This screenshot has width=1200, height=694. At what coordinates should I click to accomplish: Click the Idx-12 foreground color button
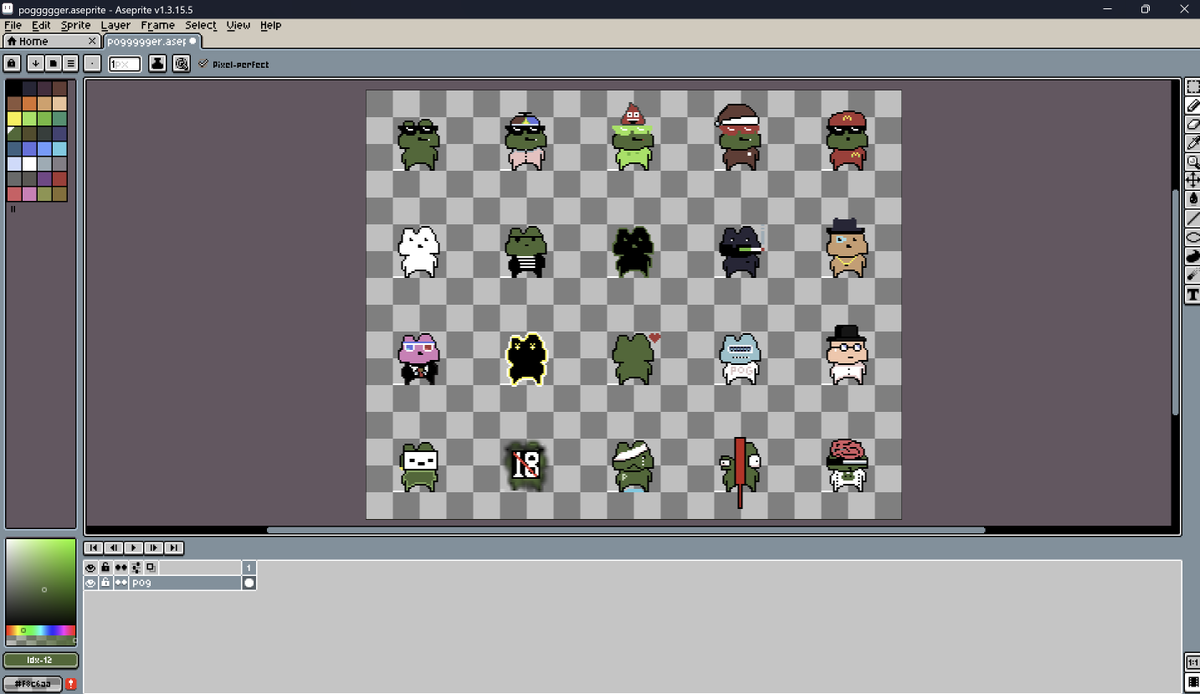(41, 660)
